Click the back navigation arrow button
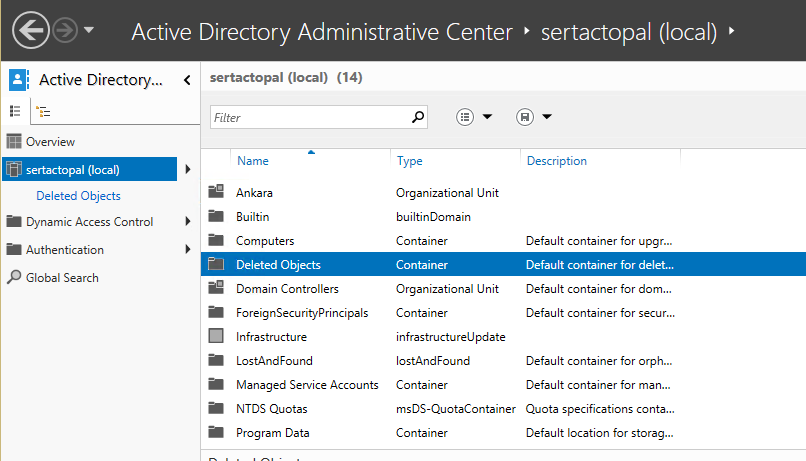The height and width of the screenshot is (461, 806). pos(31,30)
